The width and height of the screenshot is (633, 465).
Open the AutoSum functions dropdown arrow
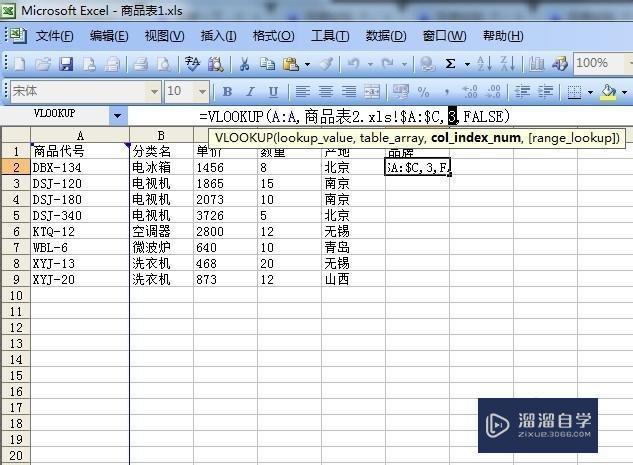(467, 64)
